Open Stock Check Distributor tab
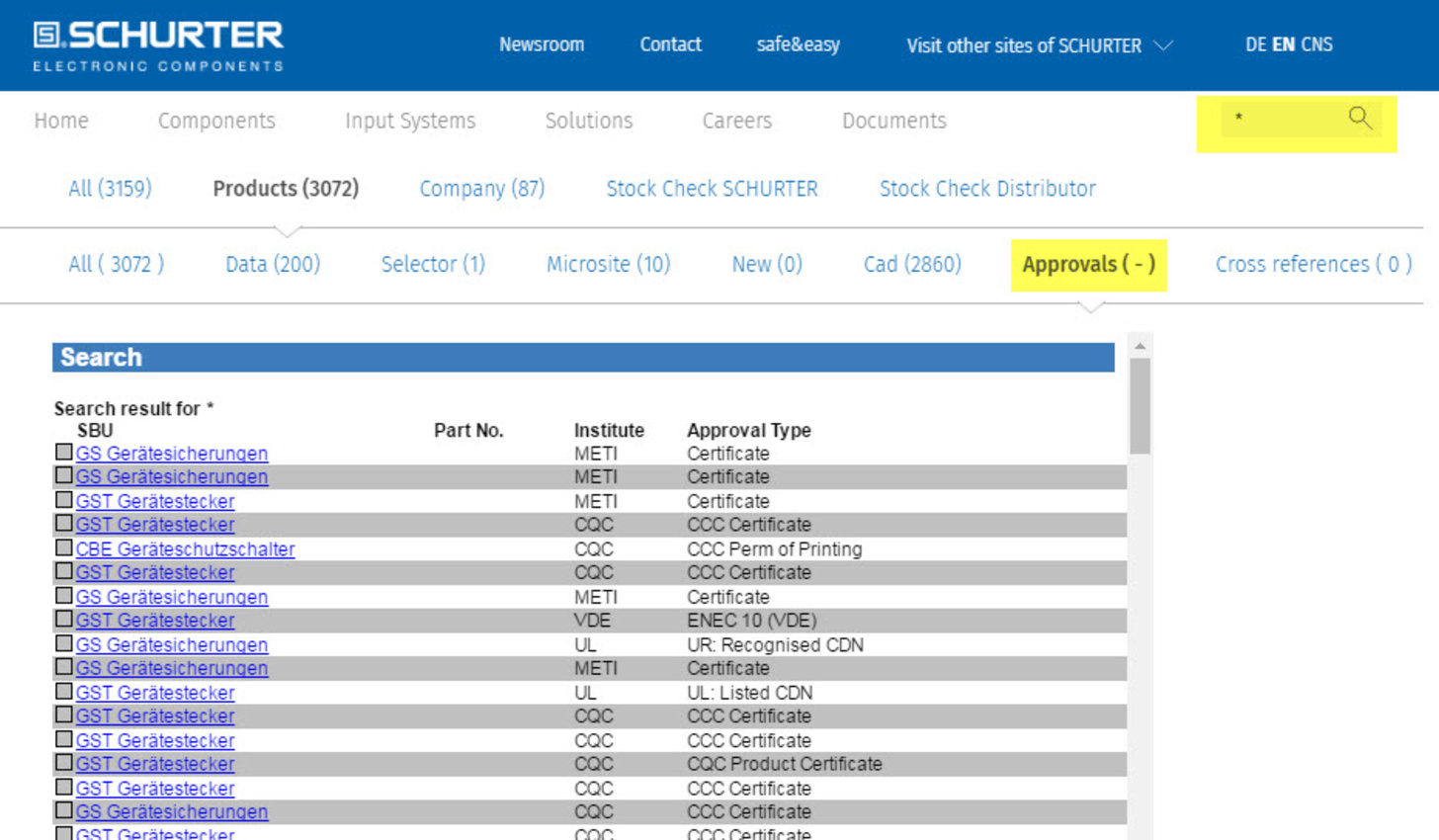The width and height of the screenshot is (1439, 840). coord(987,188)
